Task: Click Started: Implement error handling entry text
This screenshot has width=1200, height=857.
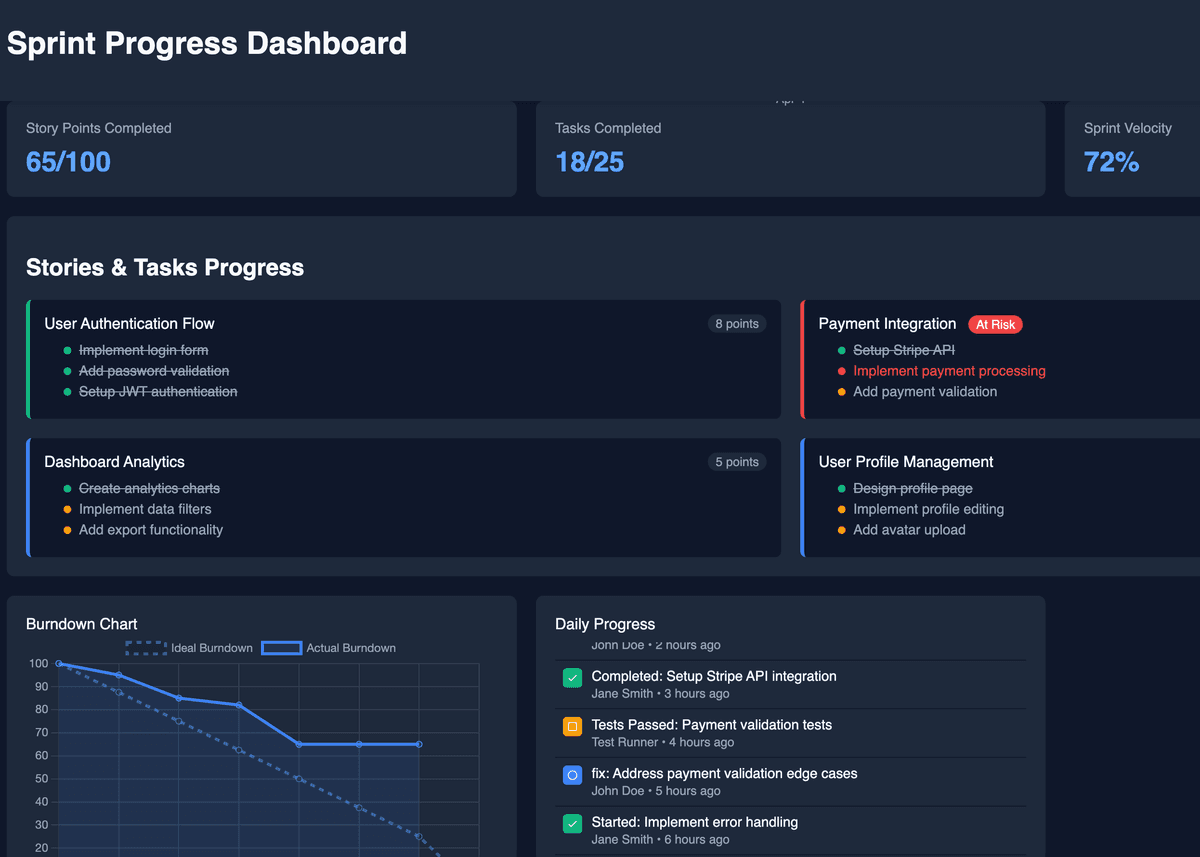Action: coord(695,822)
